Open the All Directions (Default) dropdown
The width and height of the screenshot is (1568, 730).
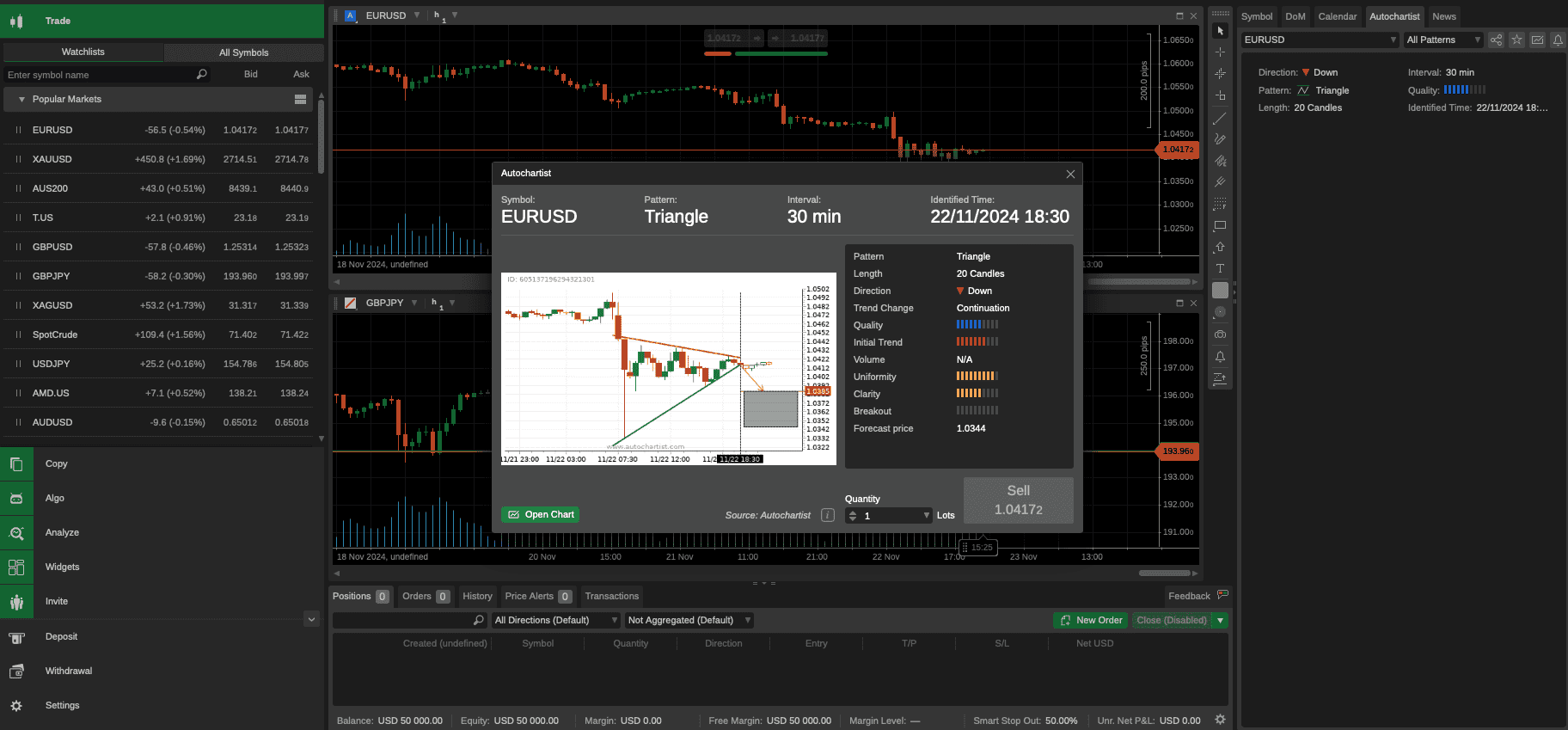coord(556,620)
